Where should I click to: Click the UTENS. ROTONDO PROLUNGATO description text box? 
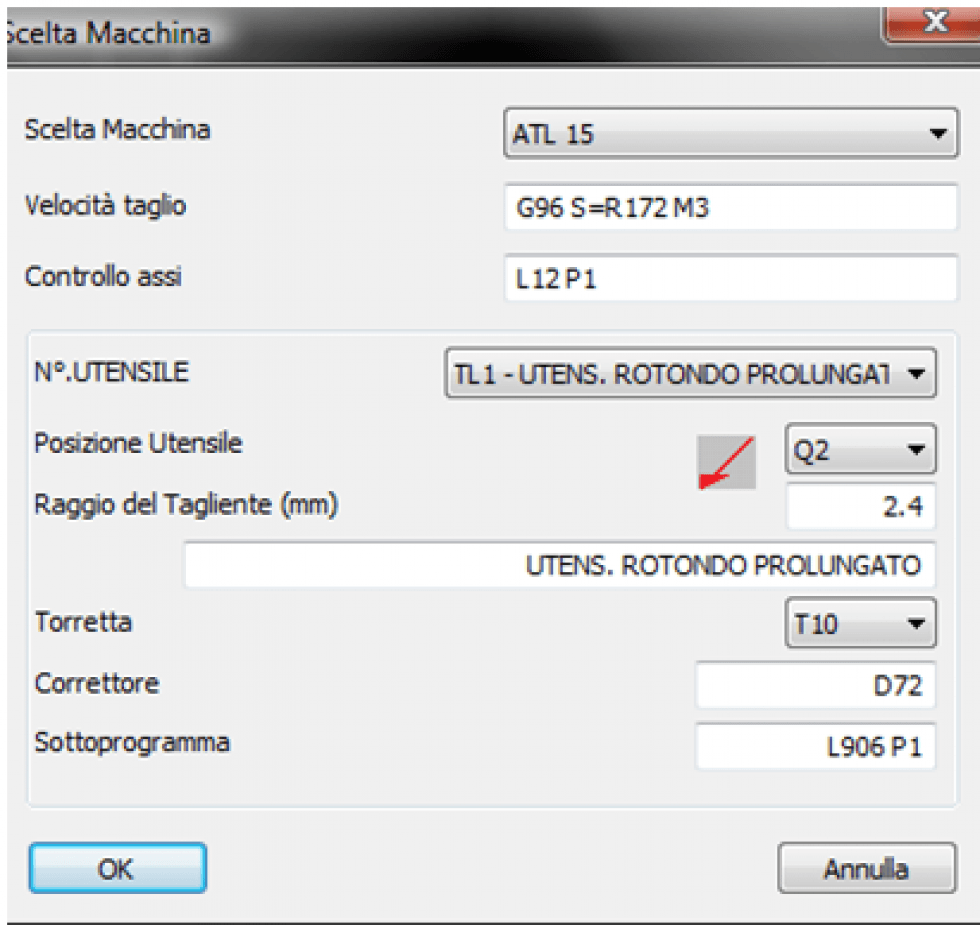[559, 566]
